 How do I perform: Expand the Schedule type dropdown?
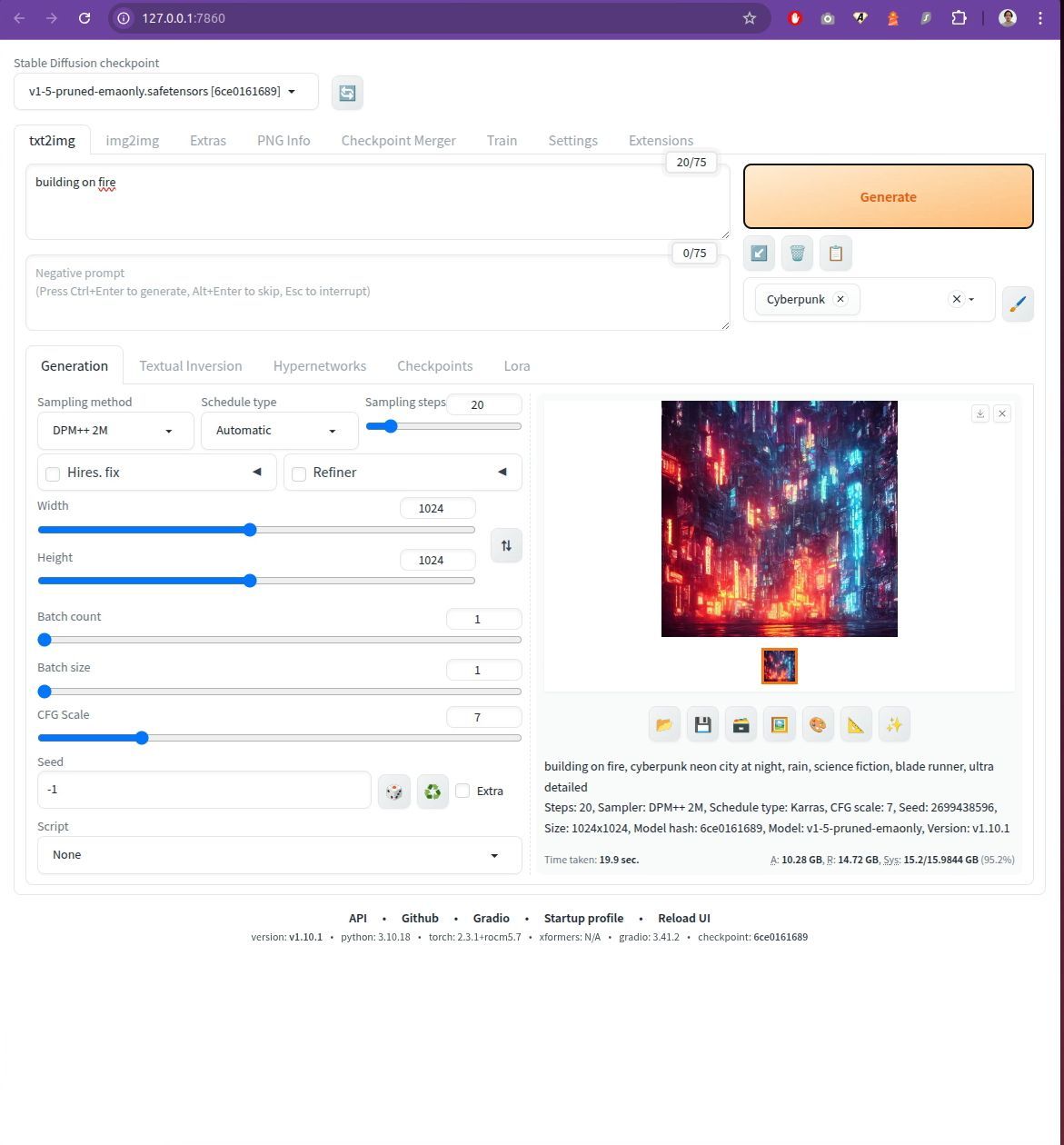[279, 431]
